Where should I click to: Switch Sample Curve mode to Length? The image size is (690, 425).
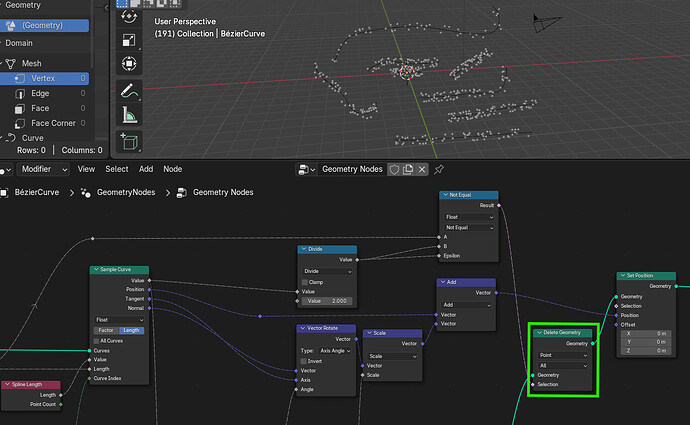(x=131, y=330)
